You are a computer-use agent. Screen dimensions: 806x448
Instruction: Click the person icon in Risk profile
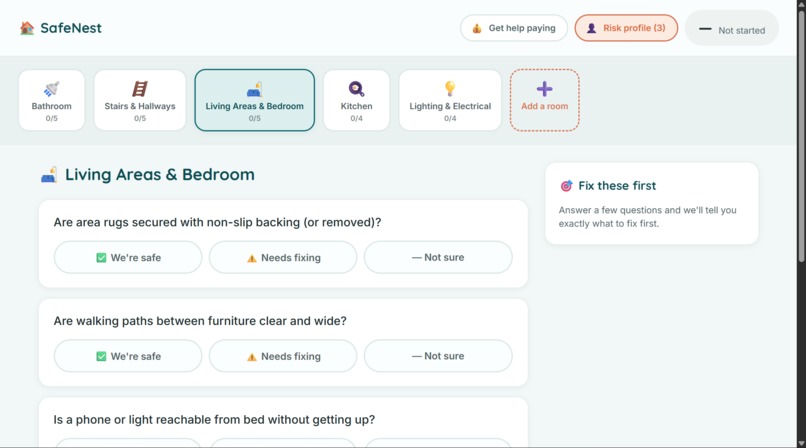pos(592,28)
